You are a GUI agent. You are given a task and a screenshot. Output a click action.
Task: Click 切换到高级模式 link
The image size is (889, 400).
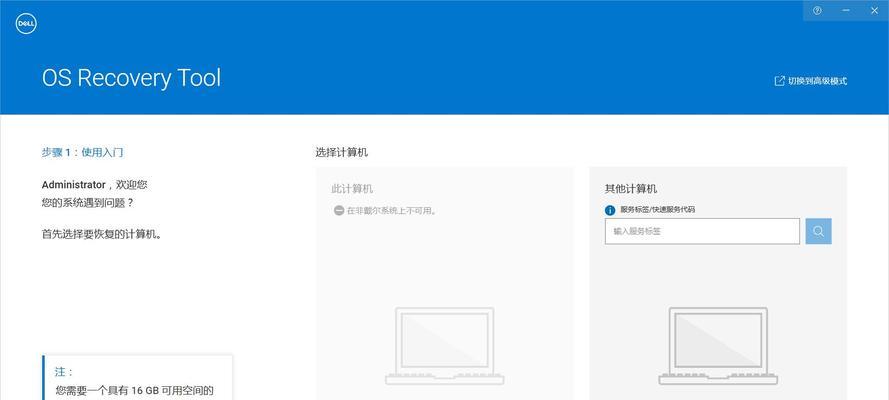(811, 81)
